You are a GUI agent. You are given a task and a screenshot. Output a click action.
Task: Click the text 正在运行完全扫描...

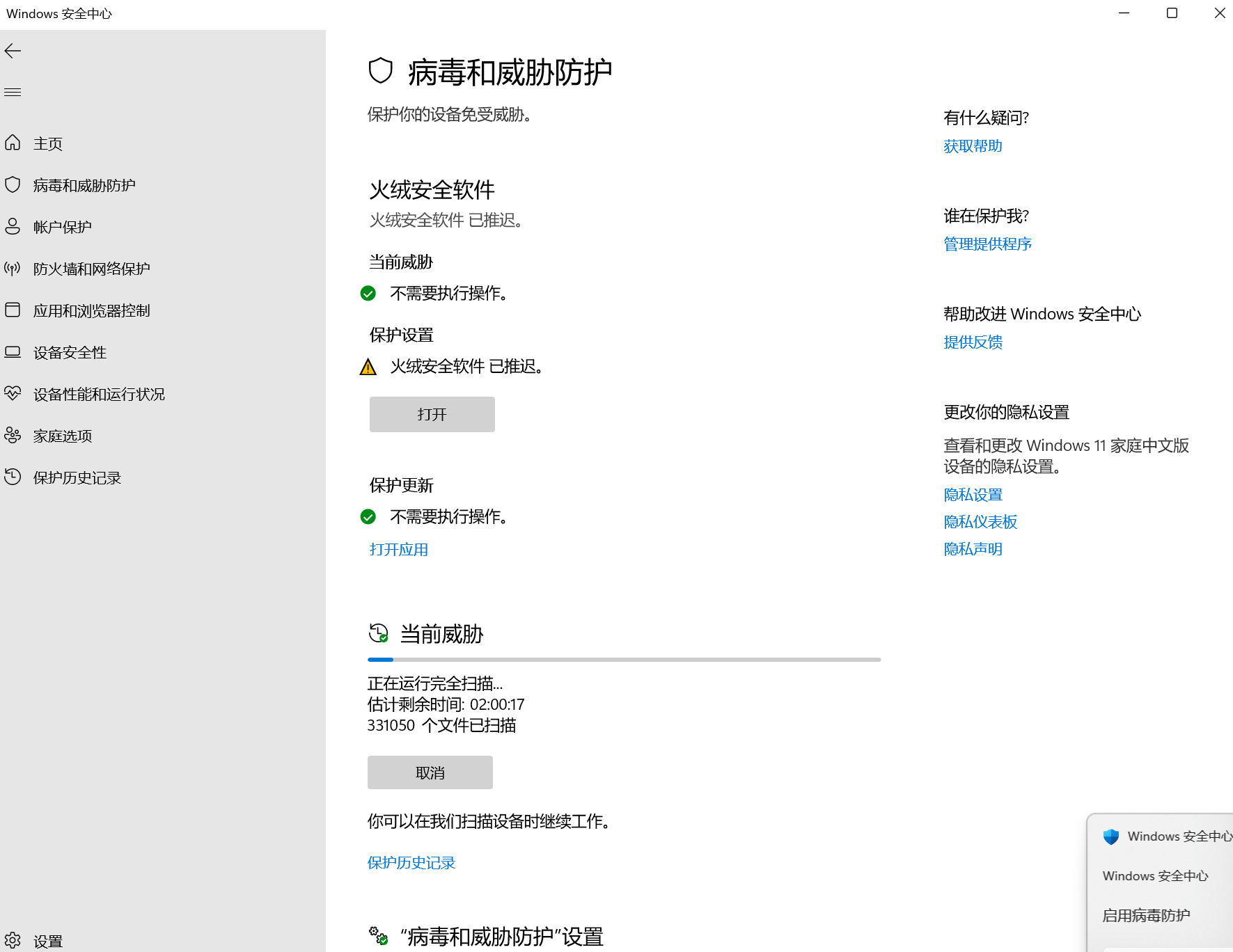(x=435, y=683)
